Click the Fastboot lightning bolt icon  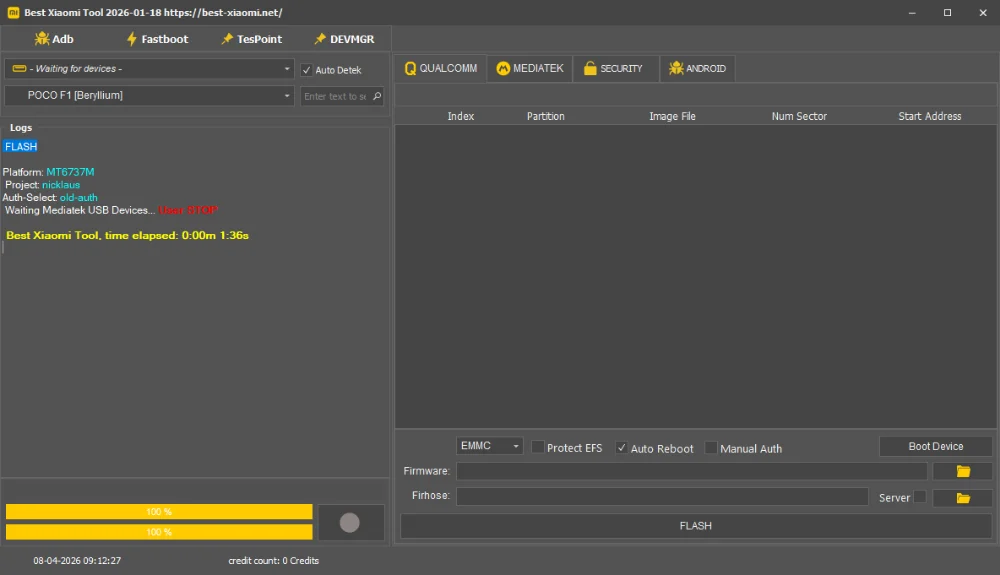[x=131, y=39]
